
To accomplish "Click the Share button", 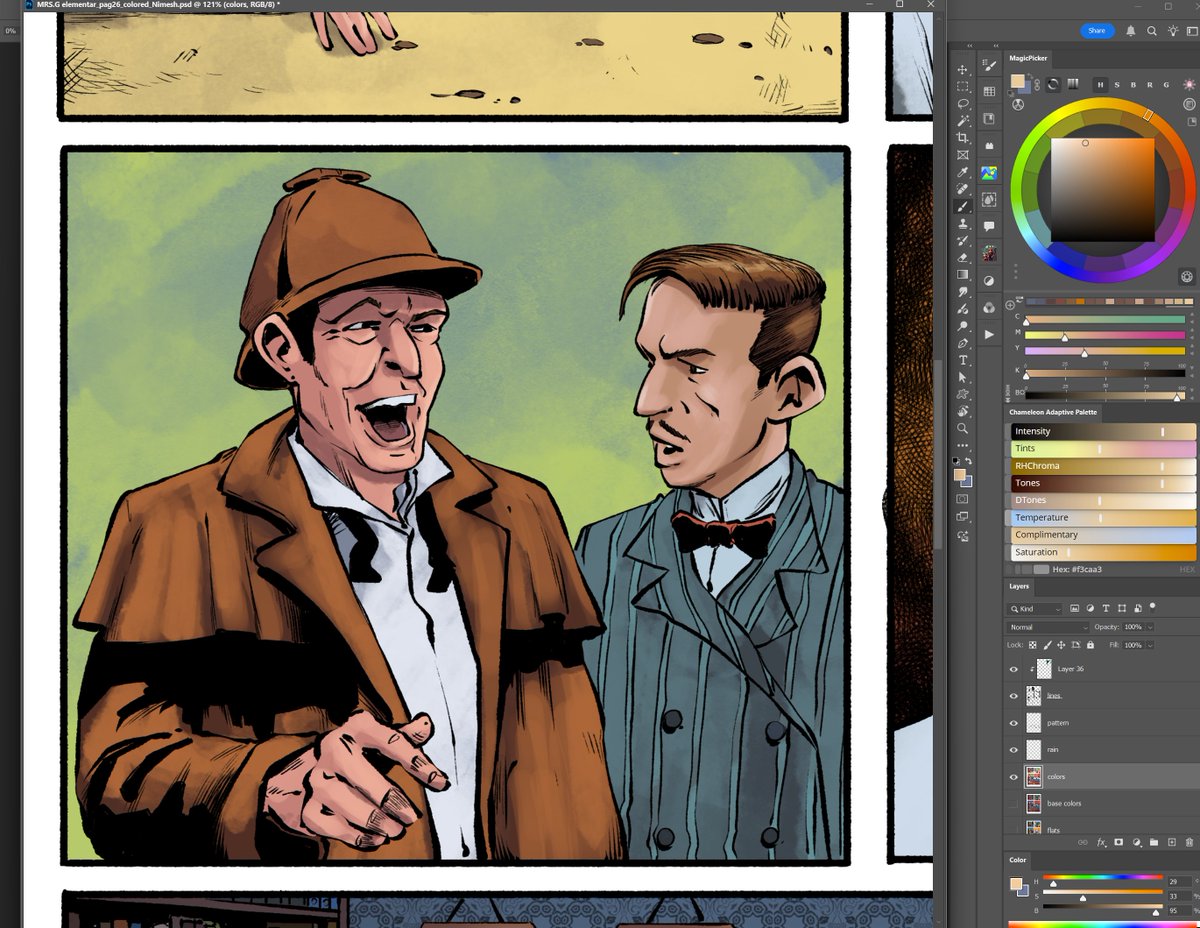I will click(x=1097, y=31).
